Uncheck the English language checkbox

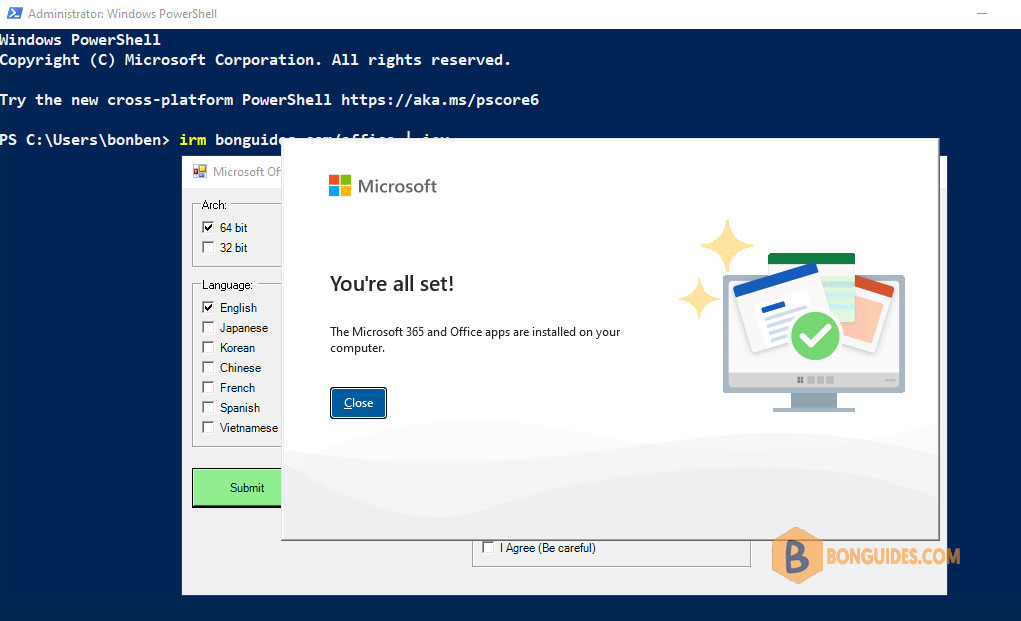click(x=208, y=307)
